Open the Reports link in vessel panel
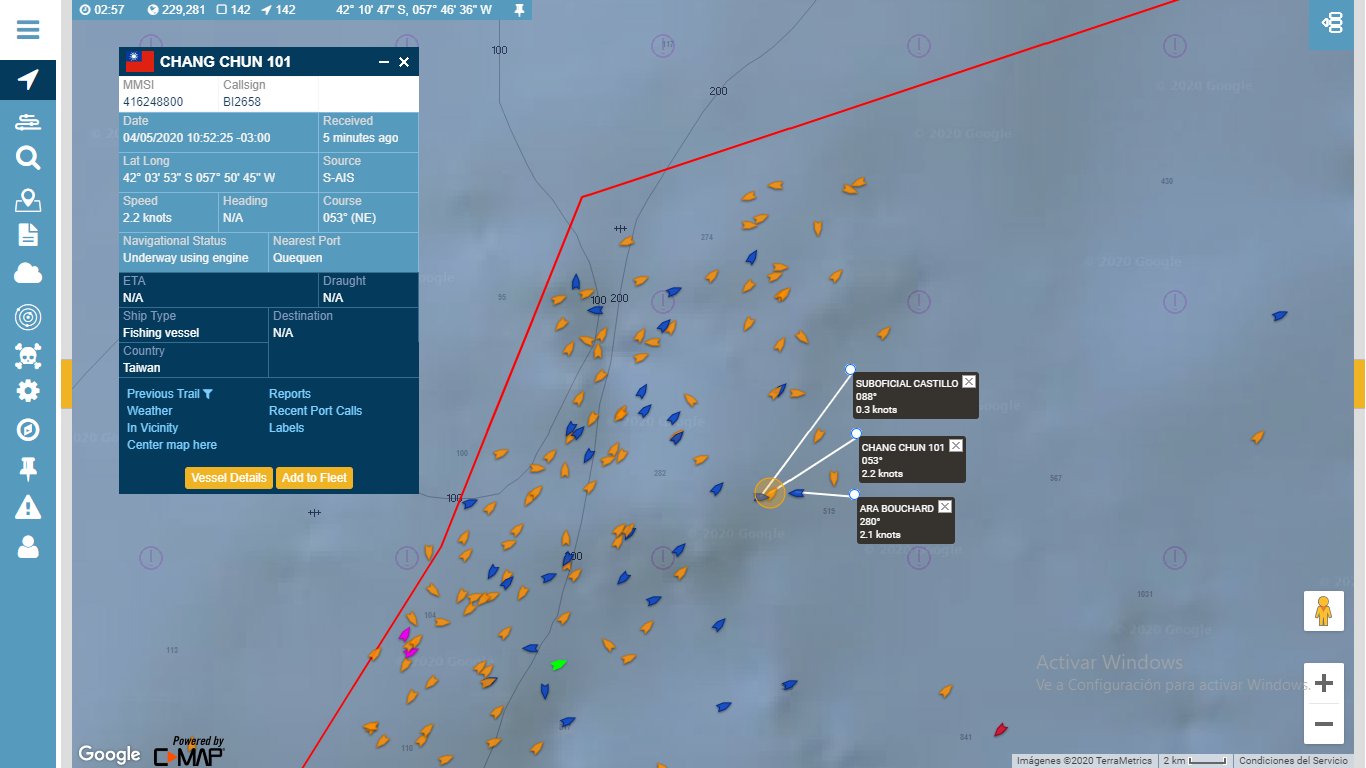 (x=290, y=394)
